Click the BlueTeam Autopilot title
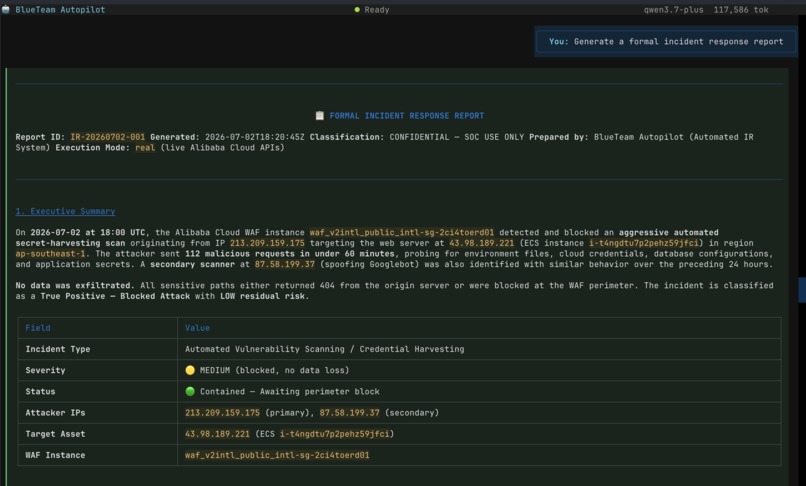806x486 pixels. 60,9
